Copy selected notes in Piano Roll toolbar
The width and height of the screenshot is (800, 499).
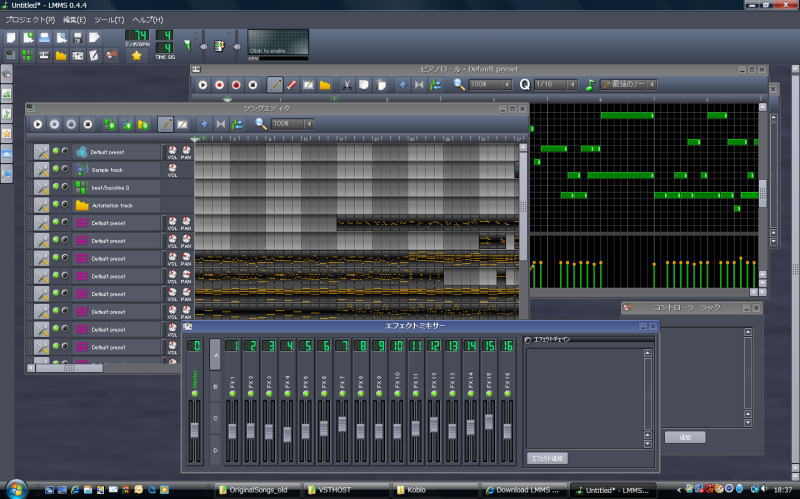point(363,85)
